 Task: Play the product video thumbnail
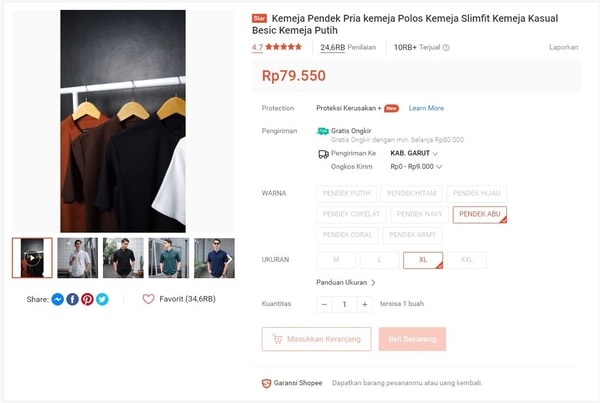click(32, 258)
